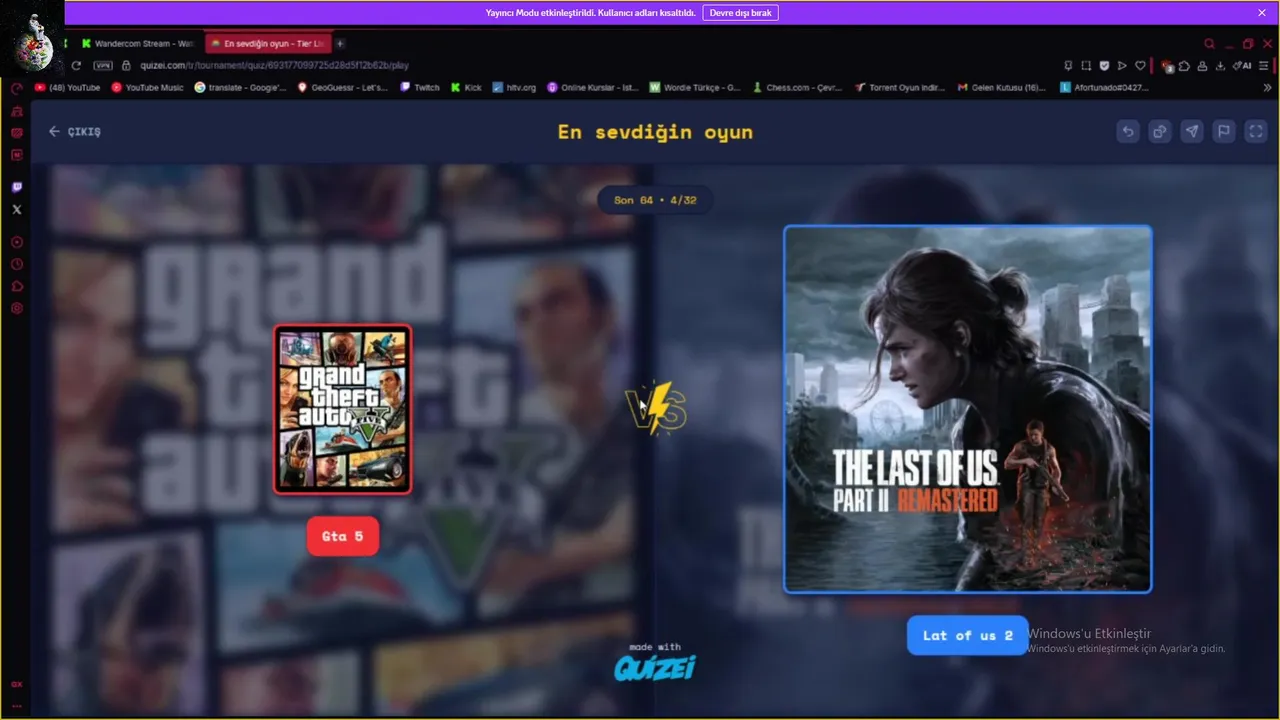This screenshot has width=1280, height=720.
Task: Open the GeoGuessr bookmark
Action: tap(343, 87)
